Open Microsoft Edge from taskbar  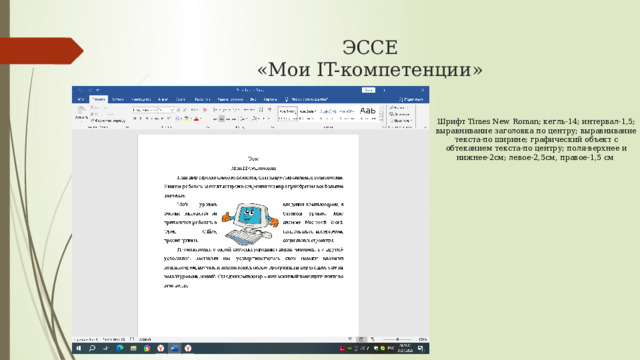coord(120,348)
